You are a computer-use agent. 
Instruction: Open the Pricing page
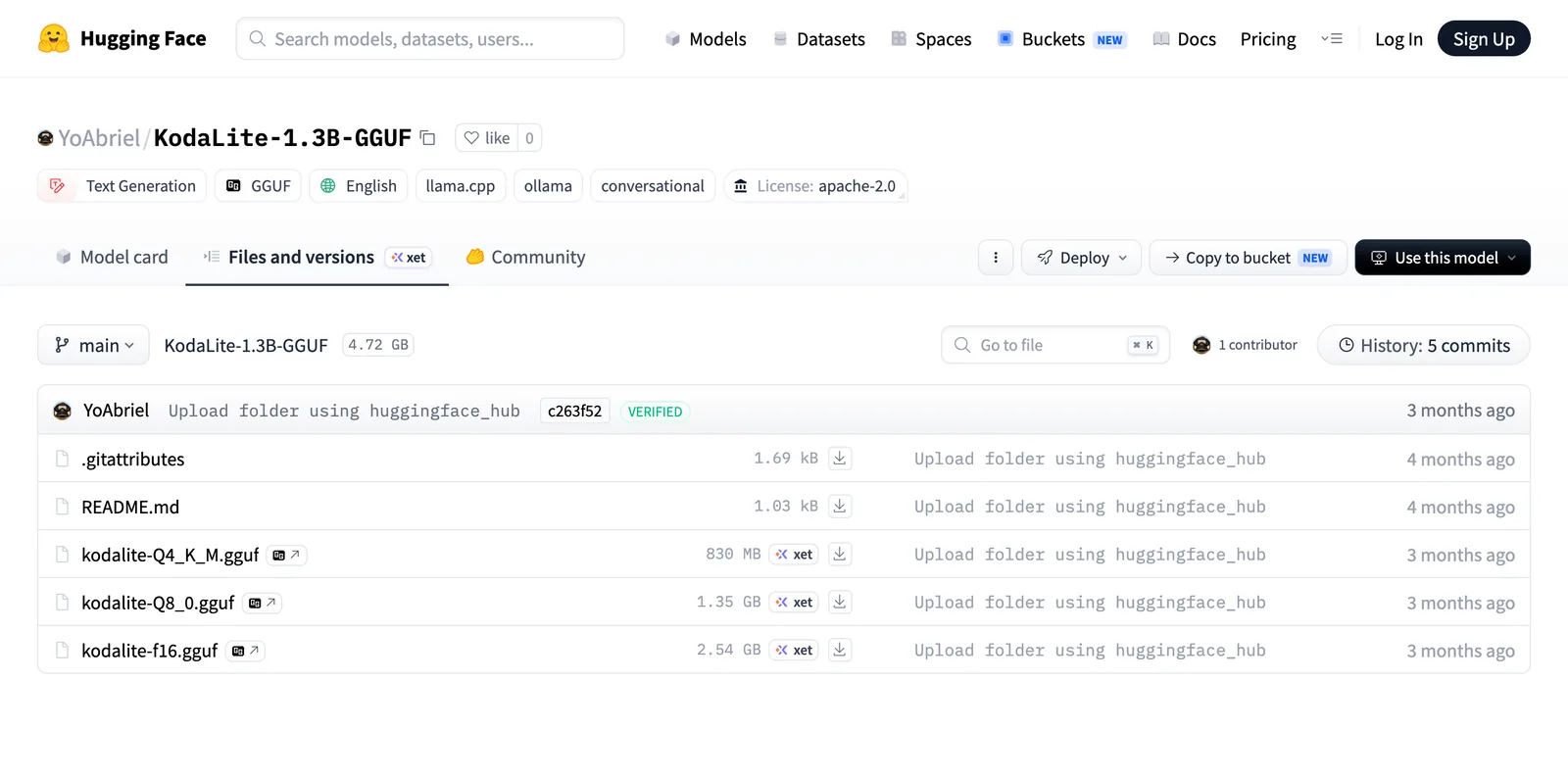click(1268, 39)
